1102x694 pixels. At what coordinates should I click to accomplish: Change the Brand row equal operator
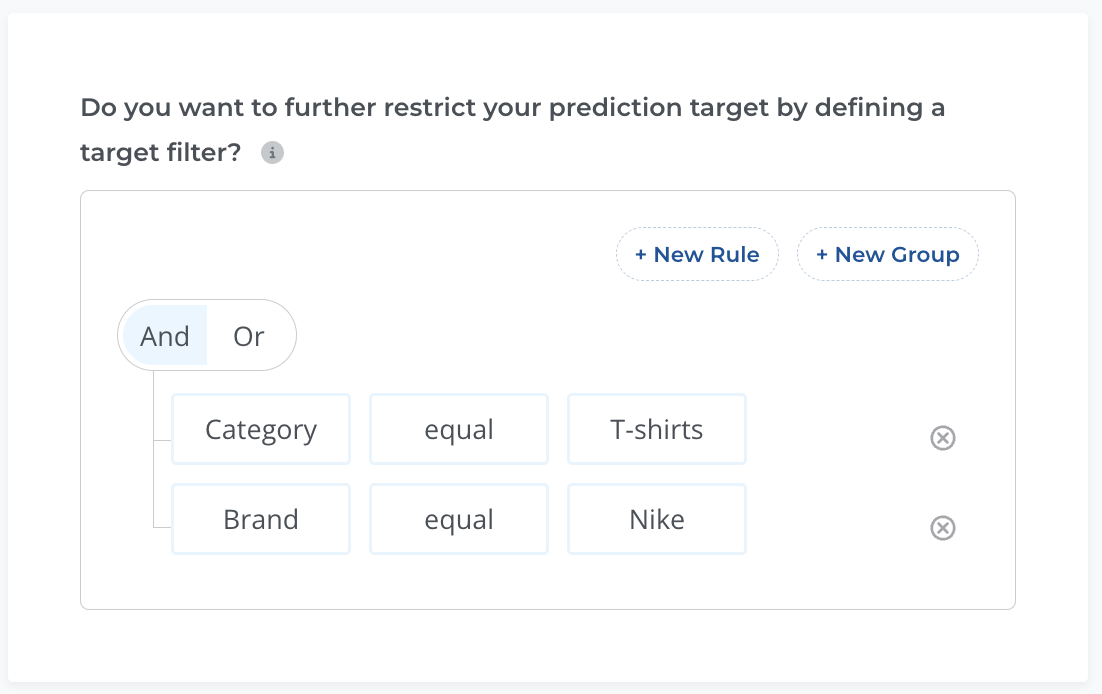click(x=459, y=519)
